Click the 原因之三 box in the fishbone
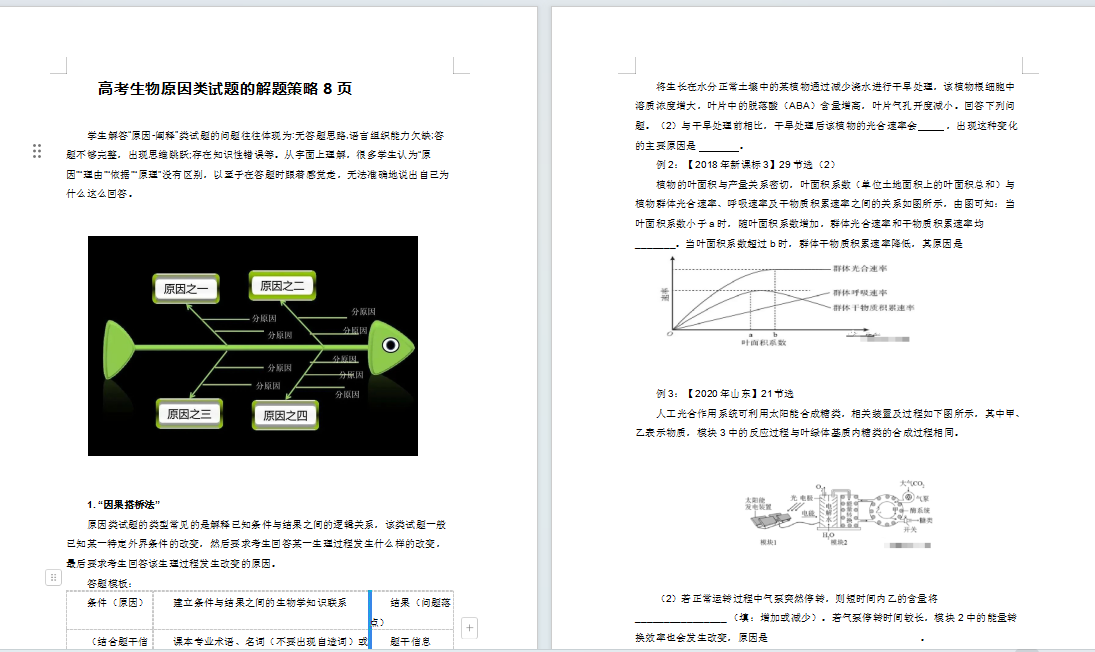The image size is (1095, 652). coord(189,414)
